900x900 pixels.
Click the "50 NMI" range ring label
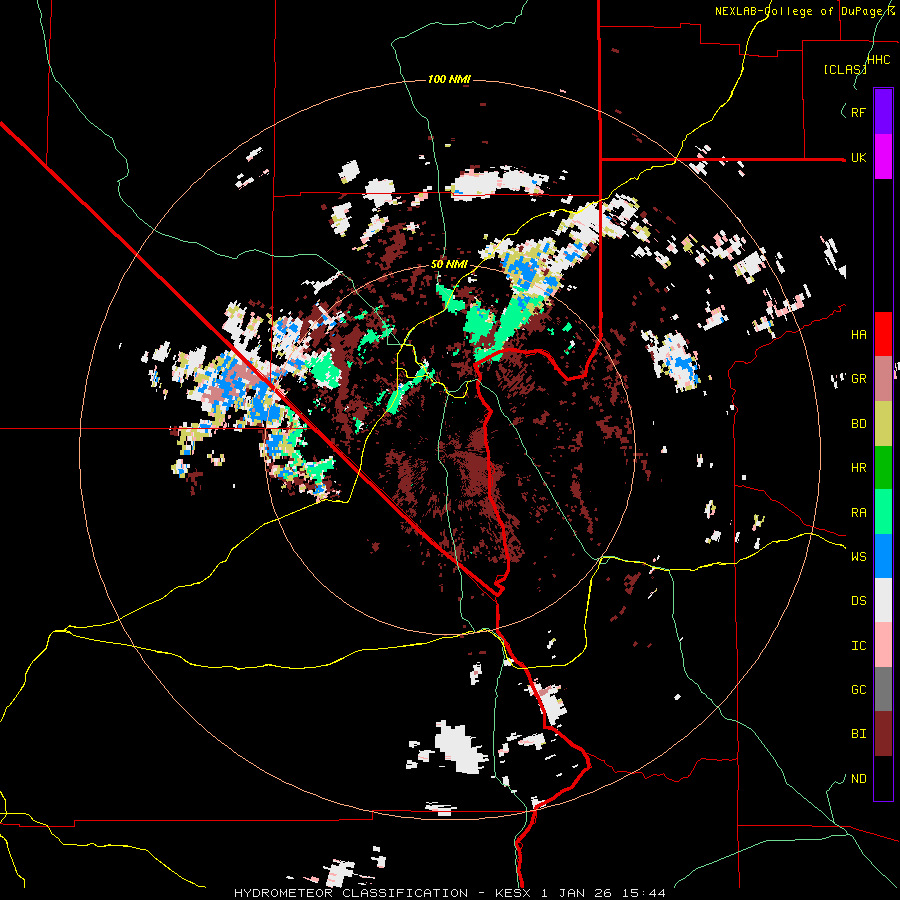click(449, 264)
